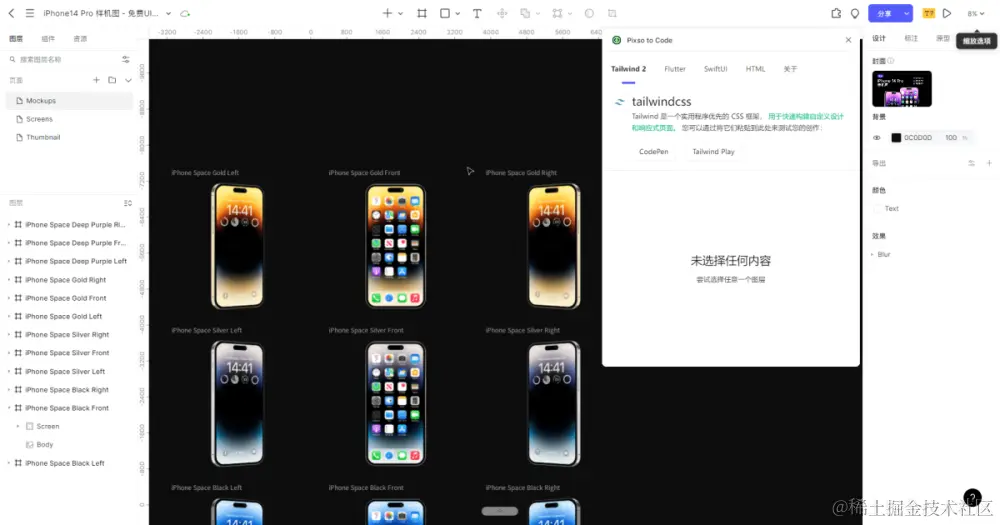
Task: Collapse iPhone Space Black Front layer
Action: (x=9, y=408)
